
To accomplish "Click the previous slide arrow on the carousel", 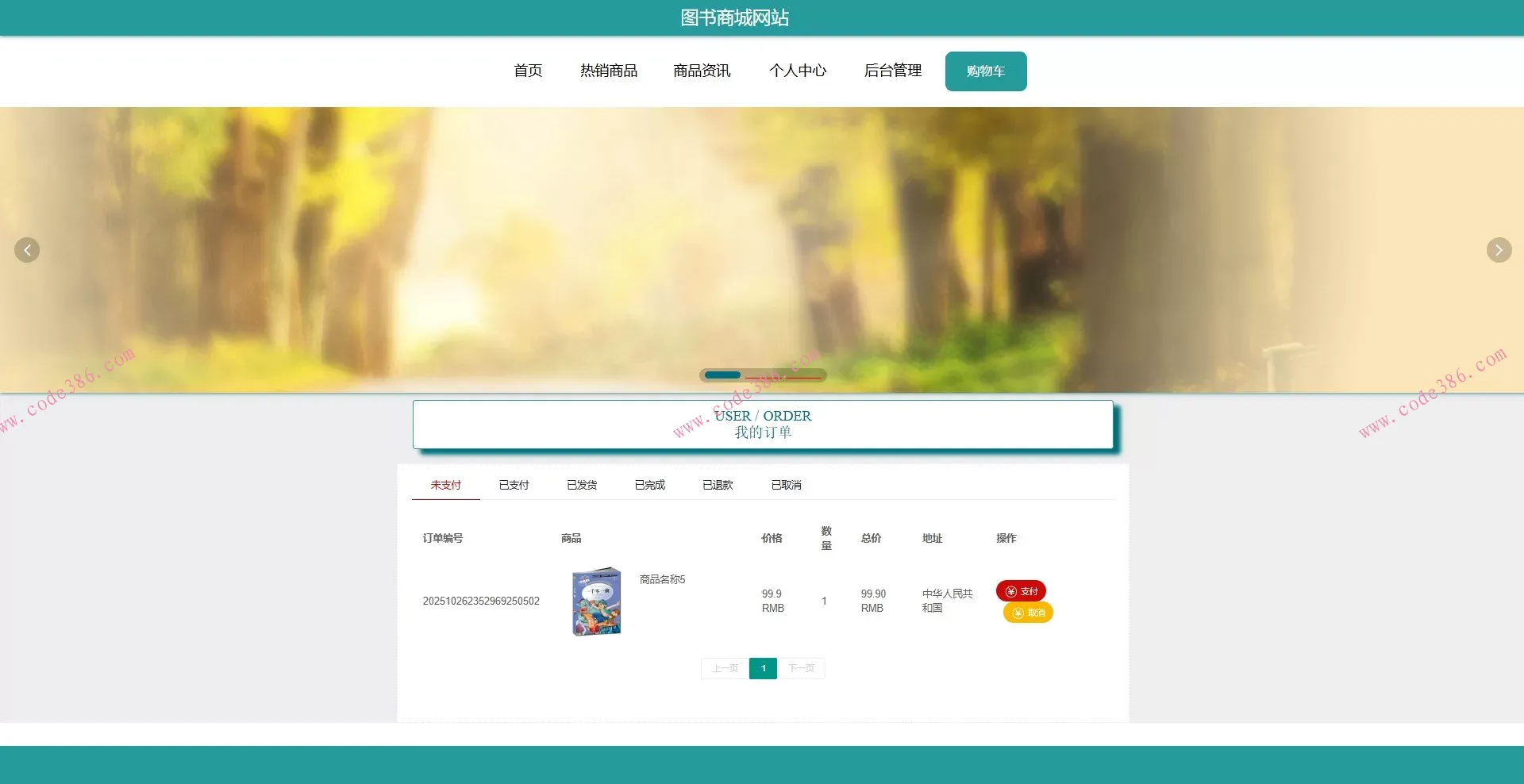I will pos(27,250).
